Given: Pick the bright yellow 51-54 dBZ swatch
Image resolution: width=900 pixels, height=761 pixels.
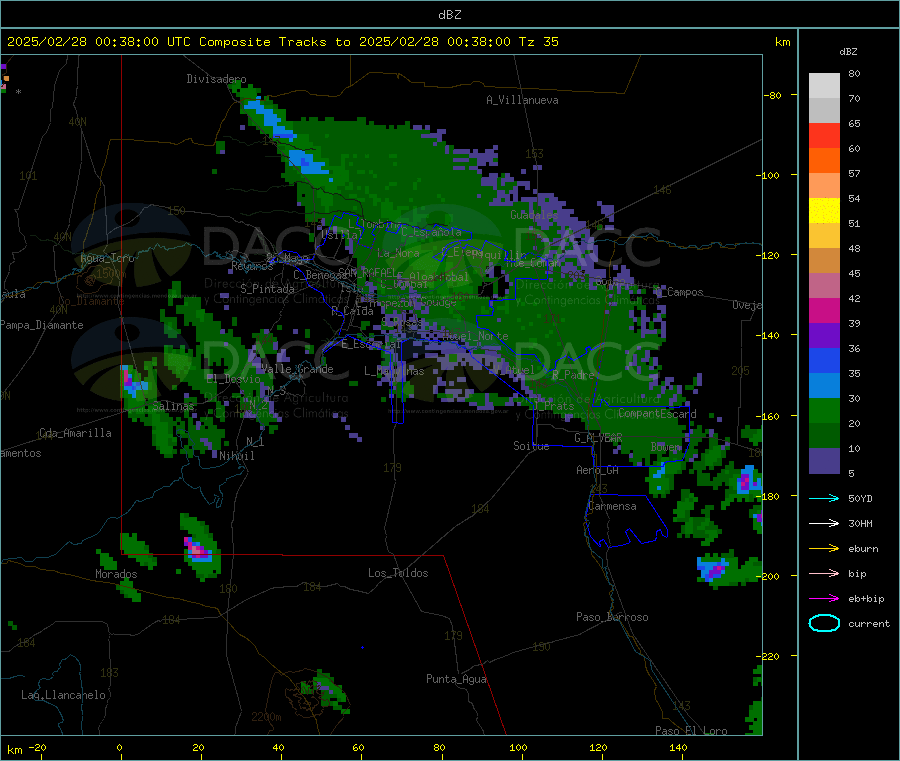Looking at the screenshot, I should pyautogui.click(x=824, y=211).
